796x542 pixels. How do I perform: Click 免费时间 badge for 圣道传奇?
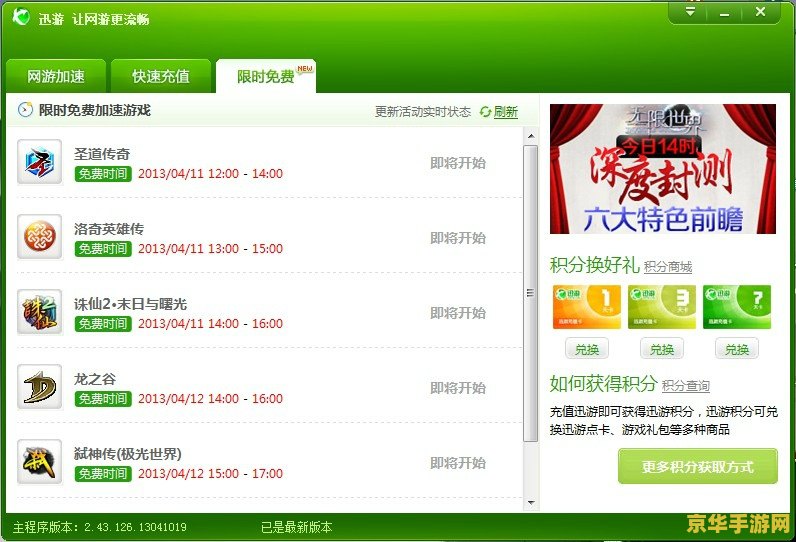click(103, 174)
